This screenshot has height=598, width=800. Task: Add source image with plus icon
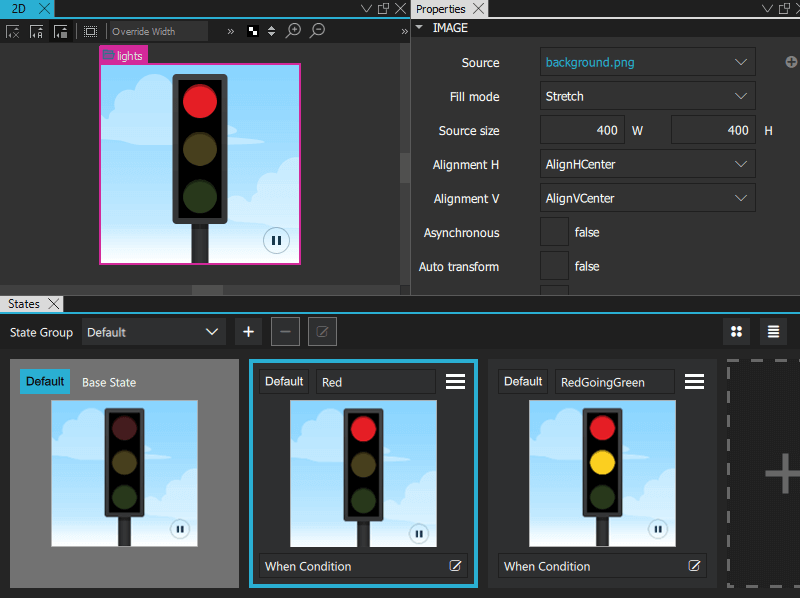point(791,62)
